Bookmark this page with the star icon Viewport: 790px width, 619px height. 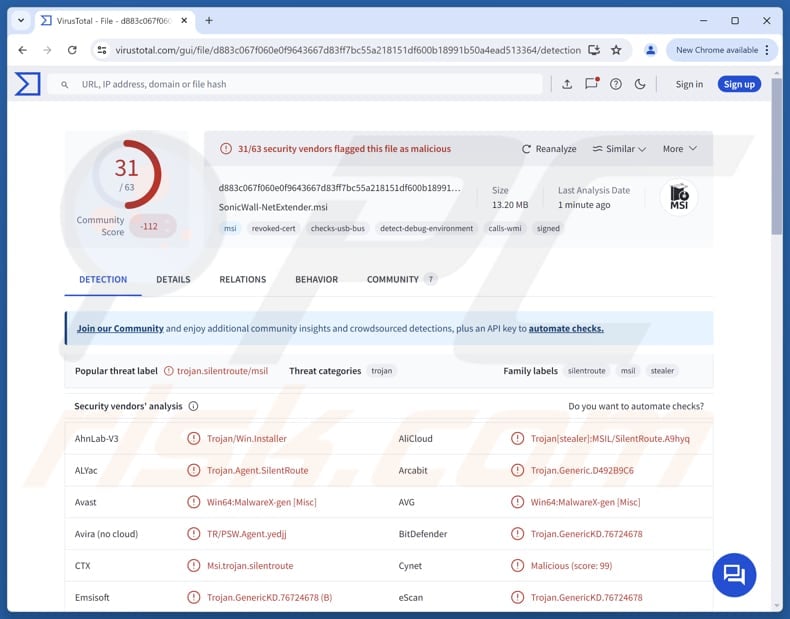point(616,50)
